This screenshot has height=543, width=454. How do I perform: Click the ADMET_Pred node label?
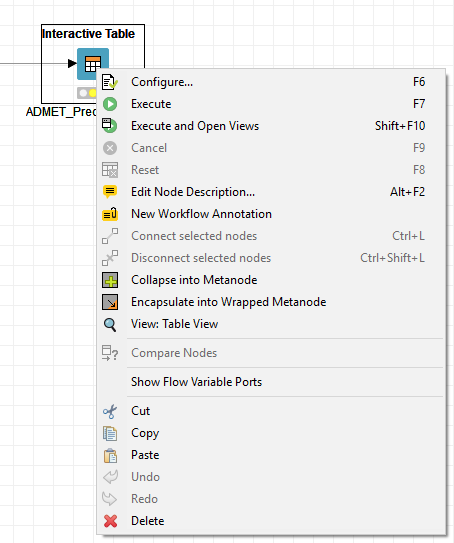click(61, 112)
